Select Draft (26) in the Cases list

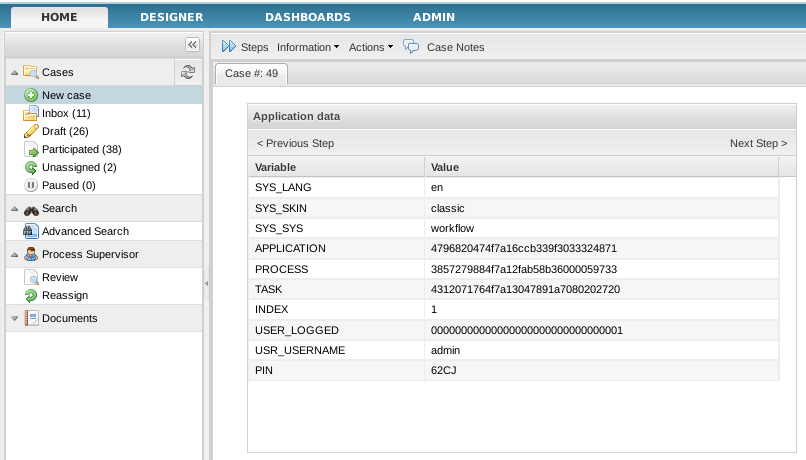[65, 131]
